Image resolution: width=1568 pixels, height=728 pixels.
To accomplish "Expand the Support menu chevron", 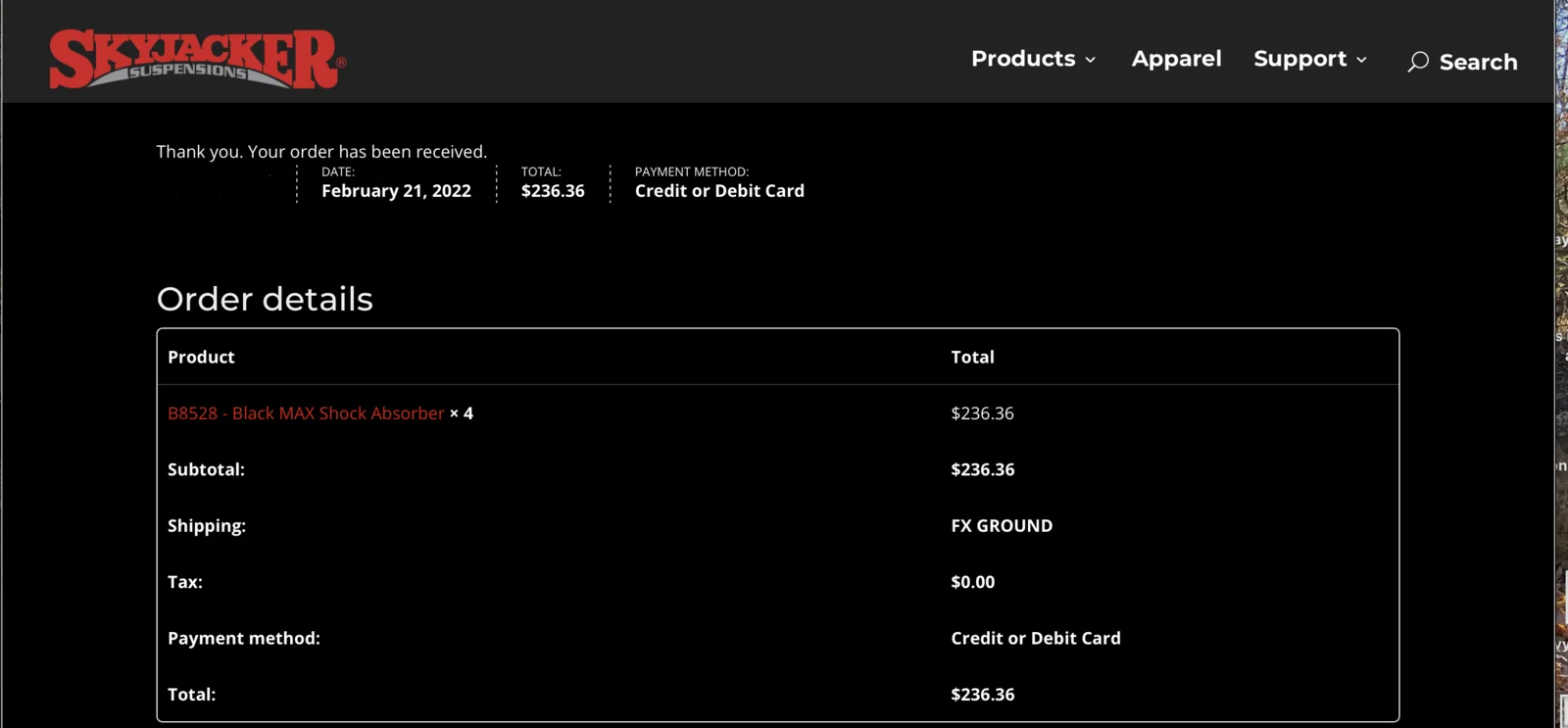I will click(x=1361, y=60).
